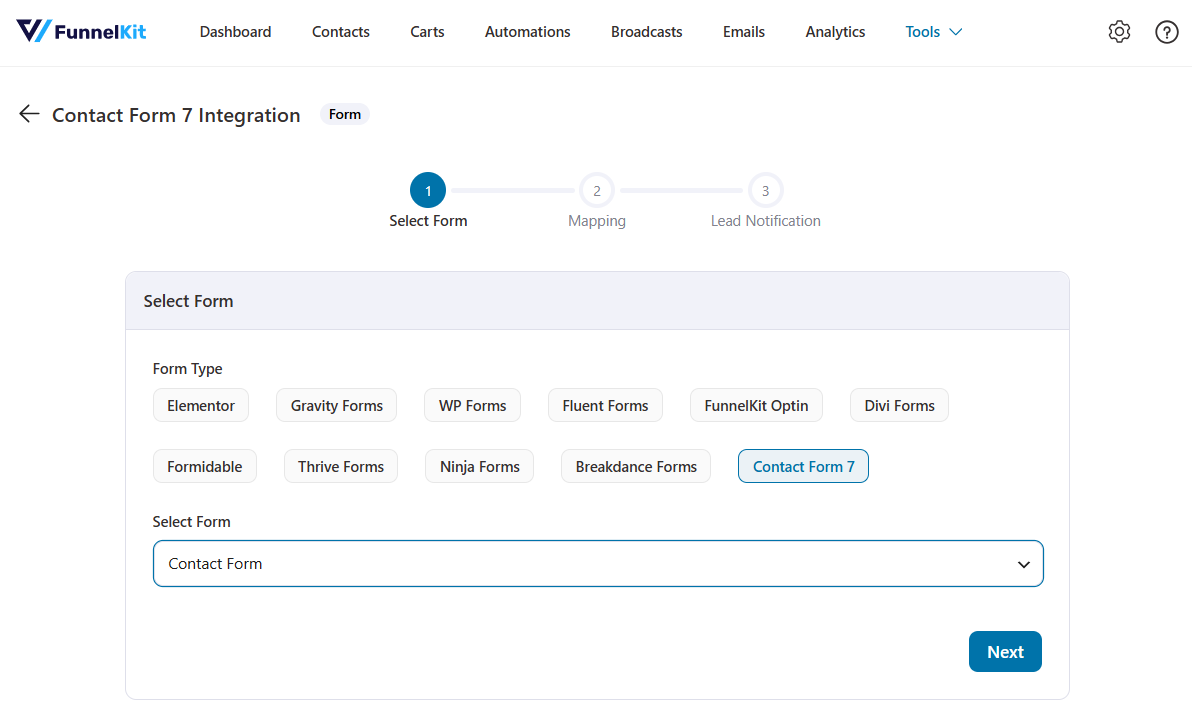Open the Carts section
This screenshot has height=728, width=1192.
[x=427, y=32]
